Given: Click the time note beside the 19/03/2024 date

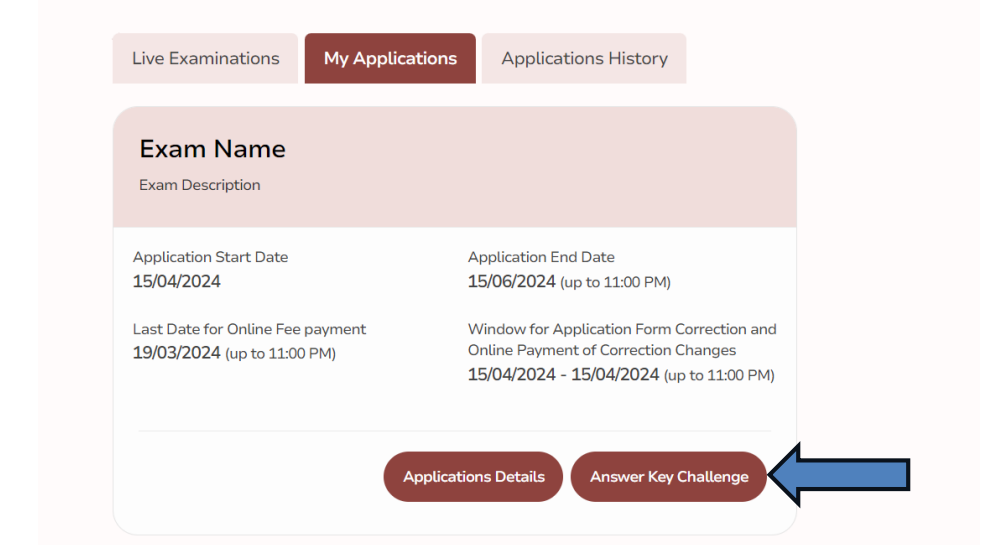Looking at the screenshot, I should pyautogui.click(x=280, y=354).
